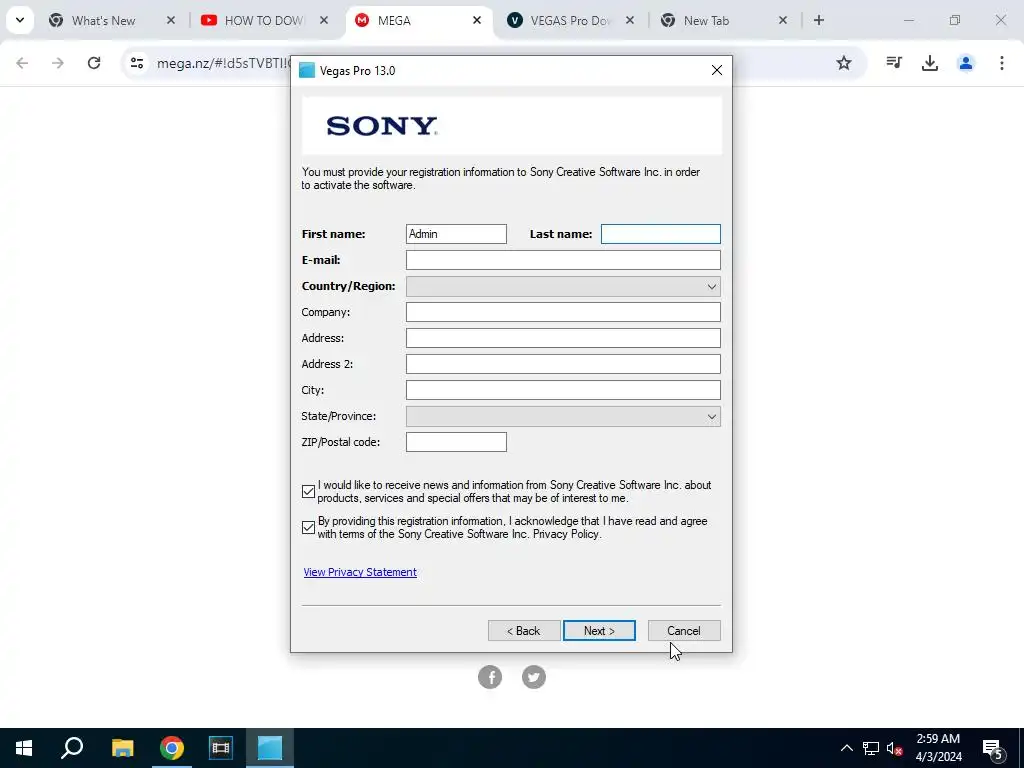Image resolution: width=1024 pixels, height=768 pixels.
Task: Focus the Address field
Action: 563,338
